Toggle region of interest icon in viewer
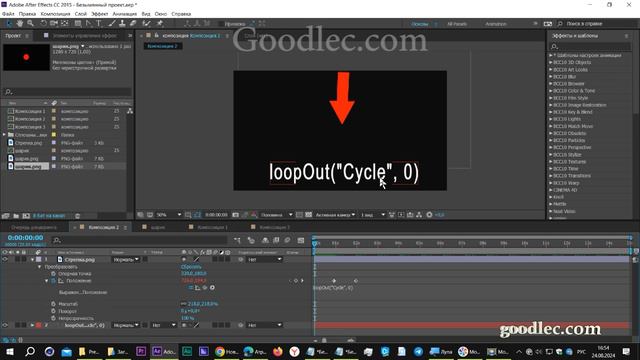640x360 pixels. pos(299,215)
